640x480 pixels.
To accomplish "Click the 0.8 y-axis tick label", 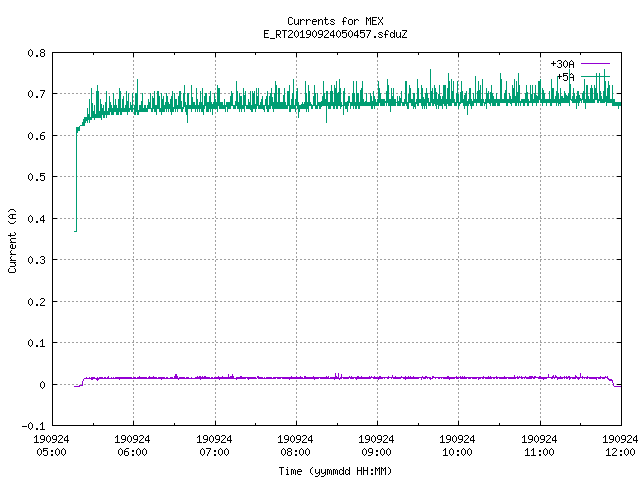I will click(36, 53).
